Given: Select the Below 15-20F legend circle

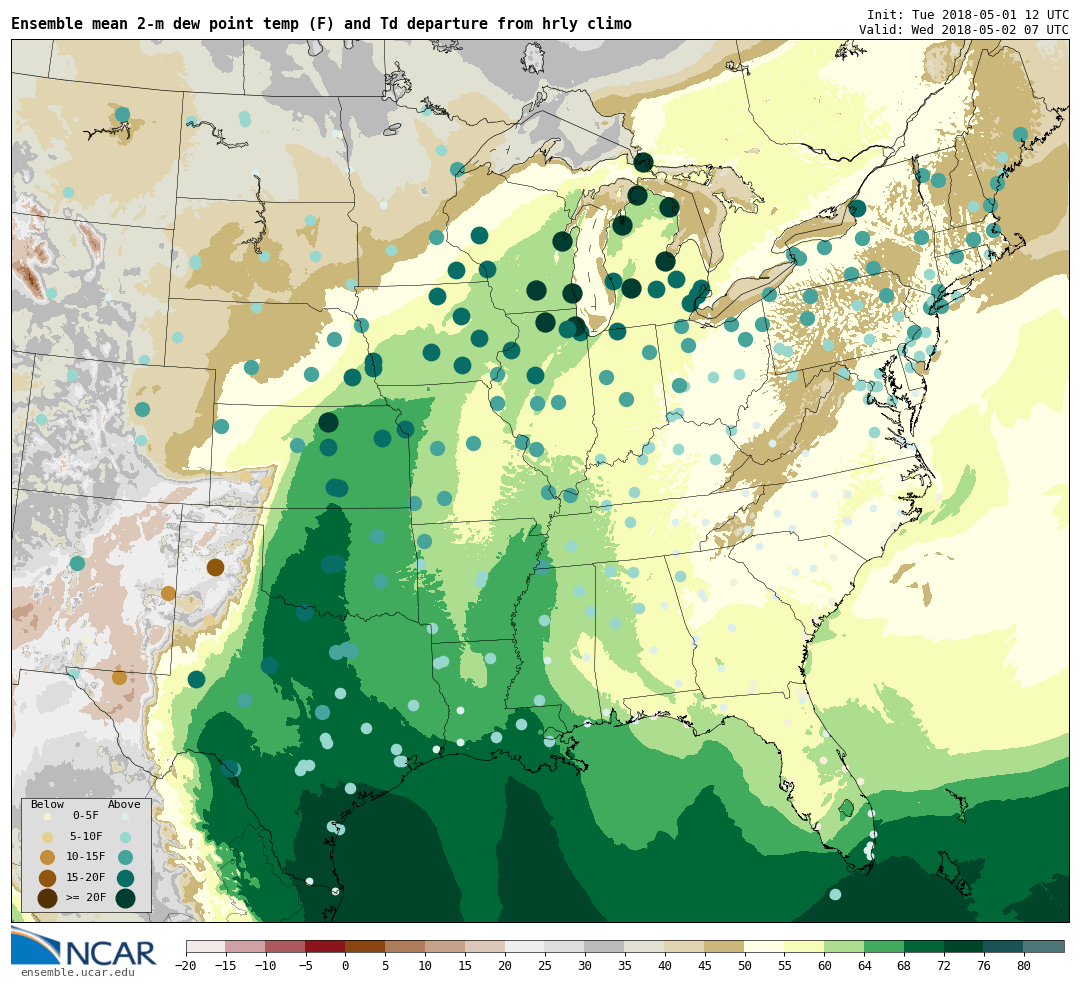Looking at the screenshot, I should (47, 878).
